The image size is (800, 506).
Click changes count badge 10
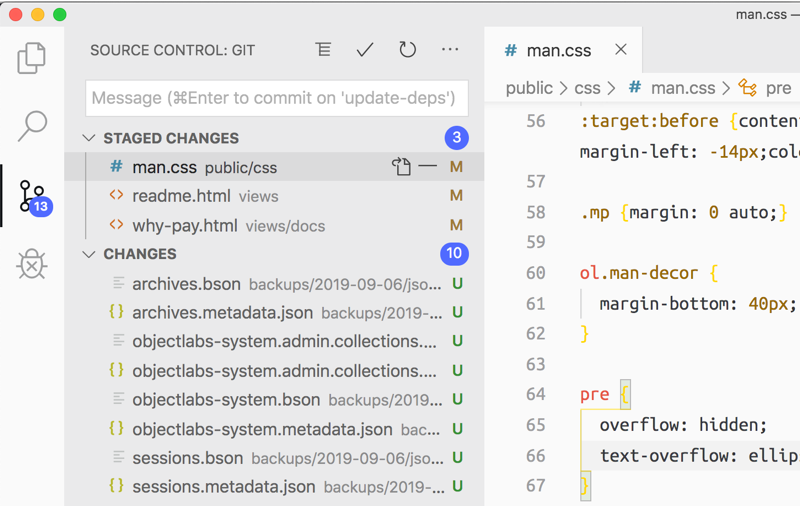pos(454,254)
